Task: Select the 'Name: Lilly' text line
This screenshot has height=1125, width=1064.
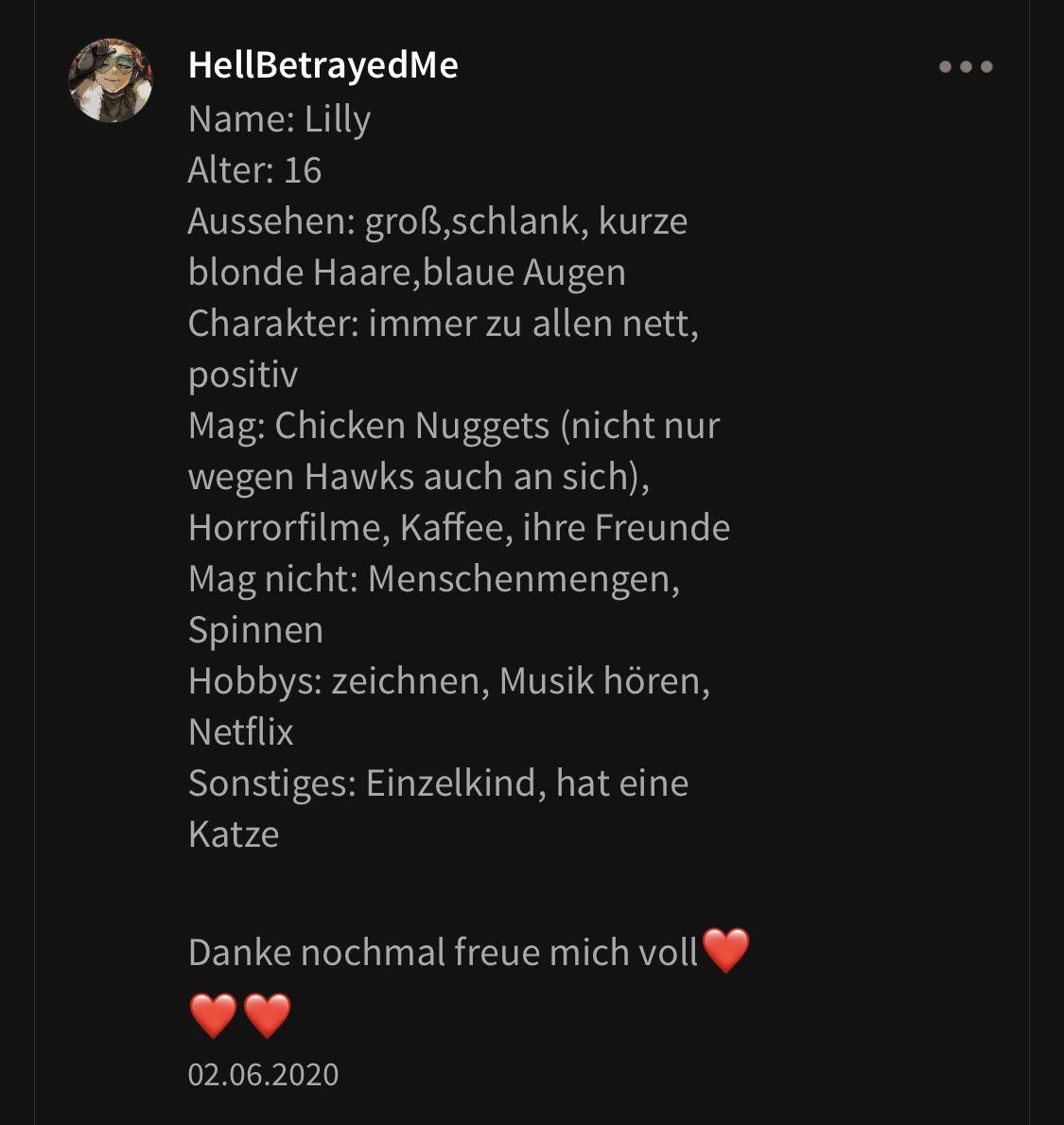Action: 280,119
